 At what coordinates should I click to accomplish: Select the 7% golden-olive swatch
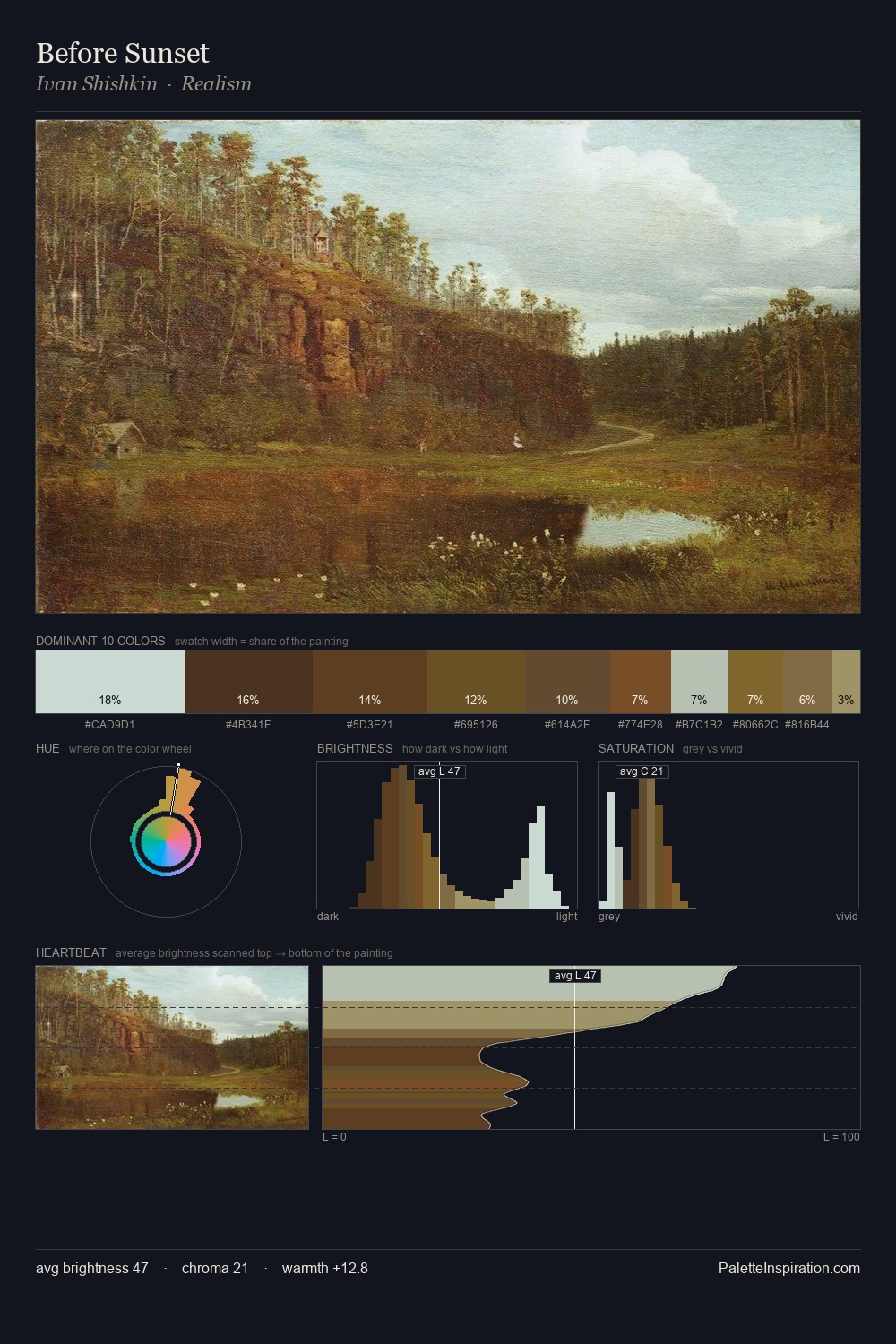(755, 682)
